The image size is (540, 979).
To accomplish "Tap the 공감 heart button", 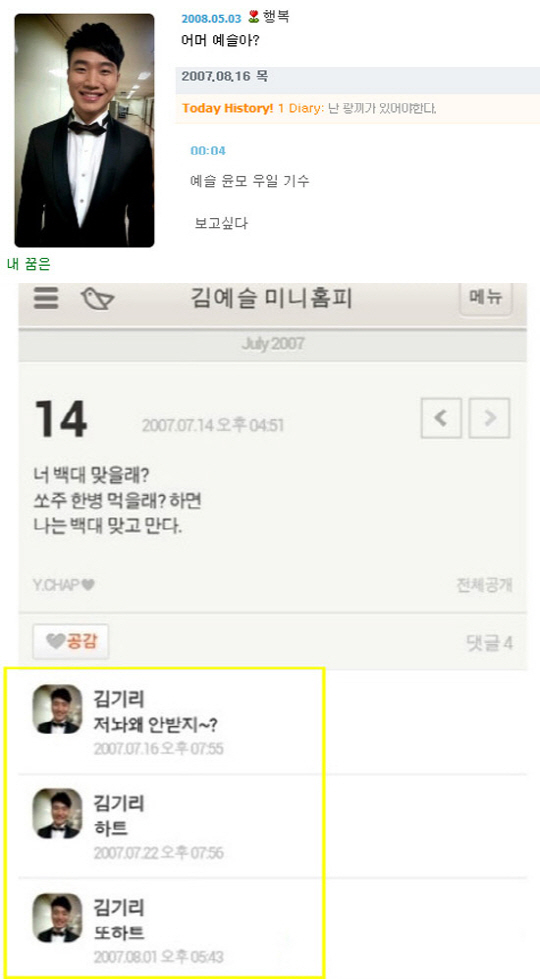I will point(71,641).
